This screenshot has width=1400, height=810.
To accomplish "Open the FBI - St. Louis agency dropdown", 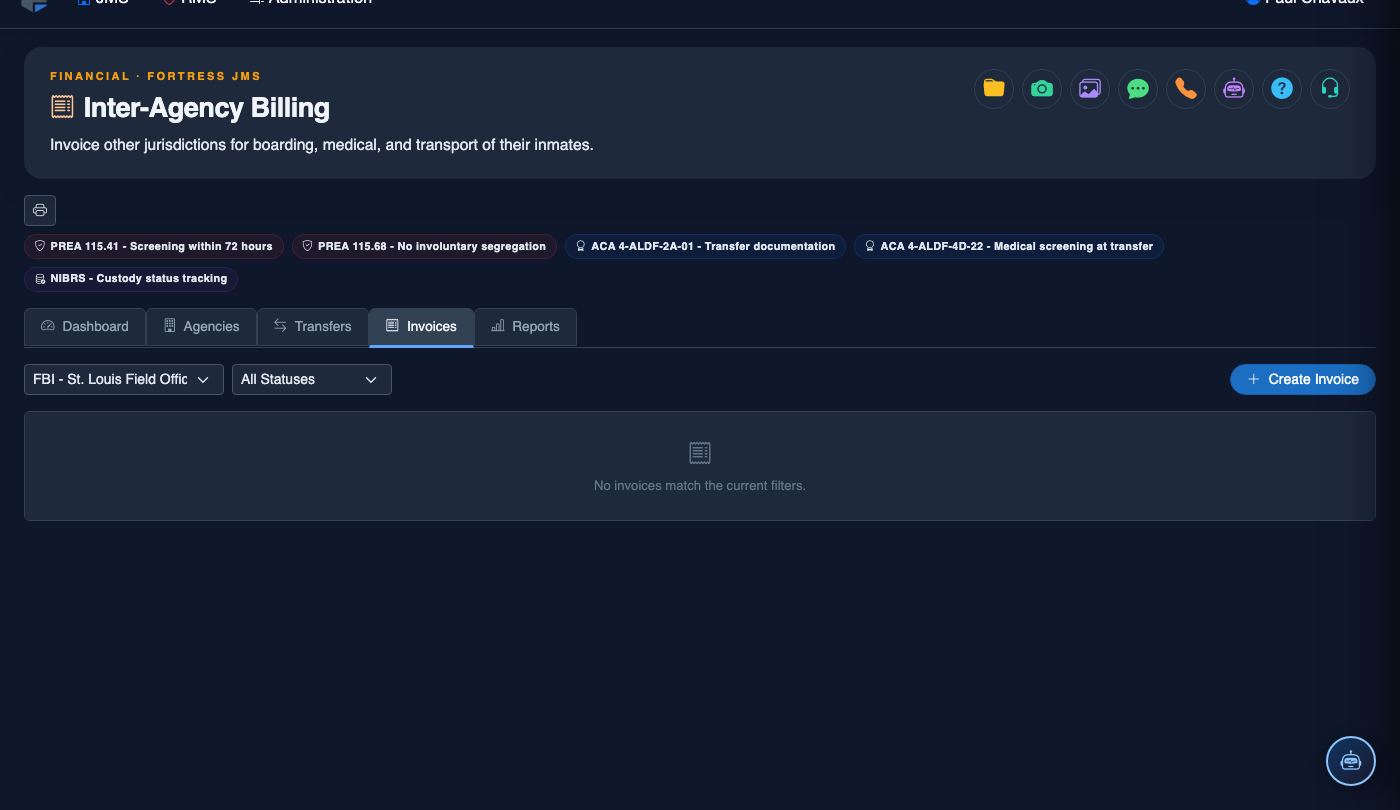I will pos(124,379).
